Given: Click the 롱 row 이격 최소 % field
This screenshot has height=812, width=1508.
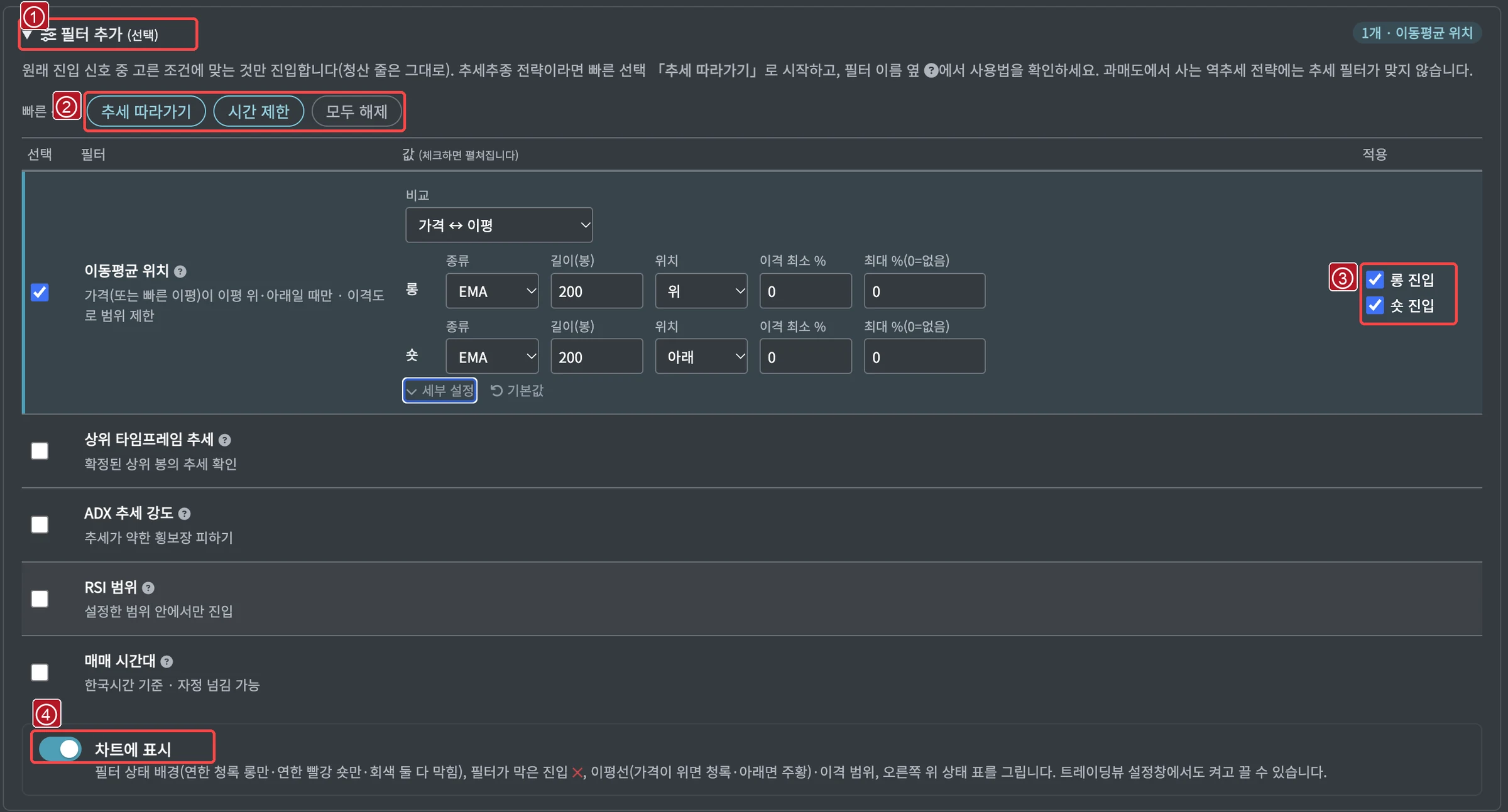Looking at the screenshot, I should tap(806, 291).
